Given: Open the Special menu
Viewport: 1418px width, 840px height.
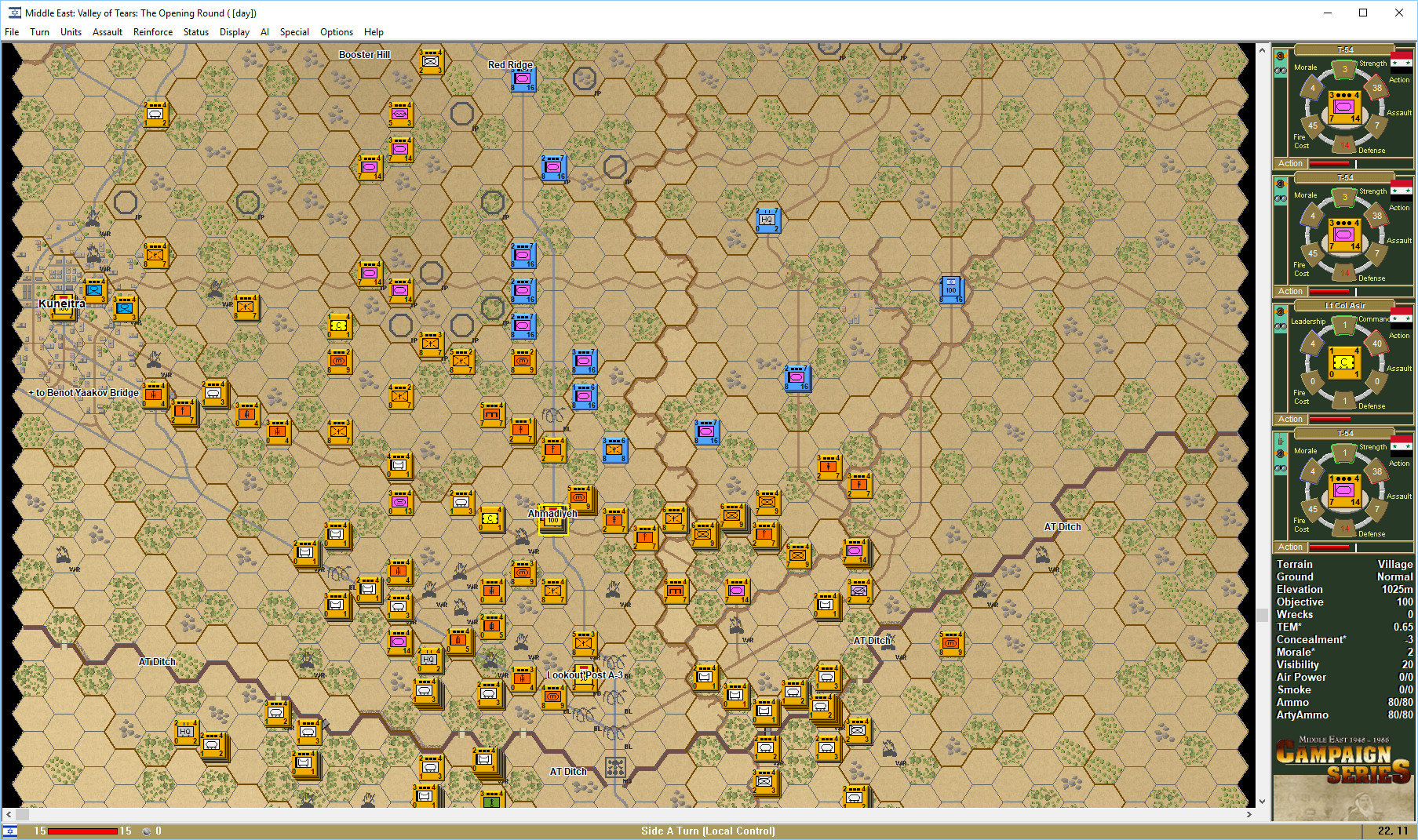Looking at the screenshot, I should [294, 32].
